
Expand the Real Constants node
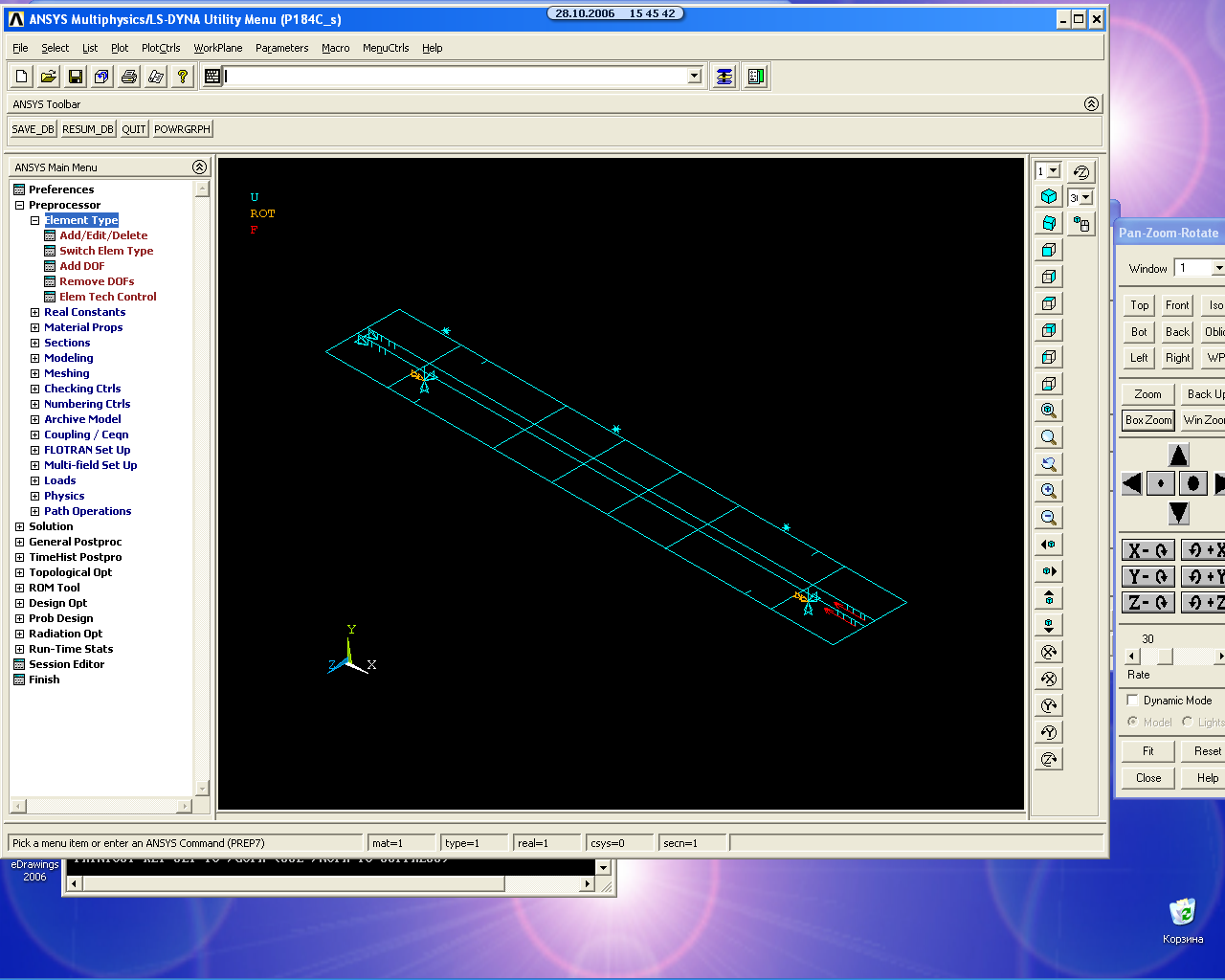point(34,312)
